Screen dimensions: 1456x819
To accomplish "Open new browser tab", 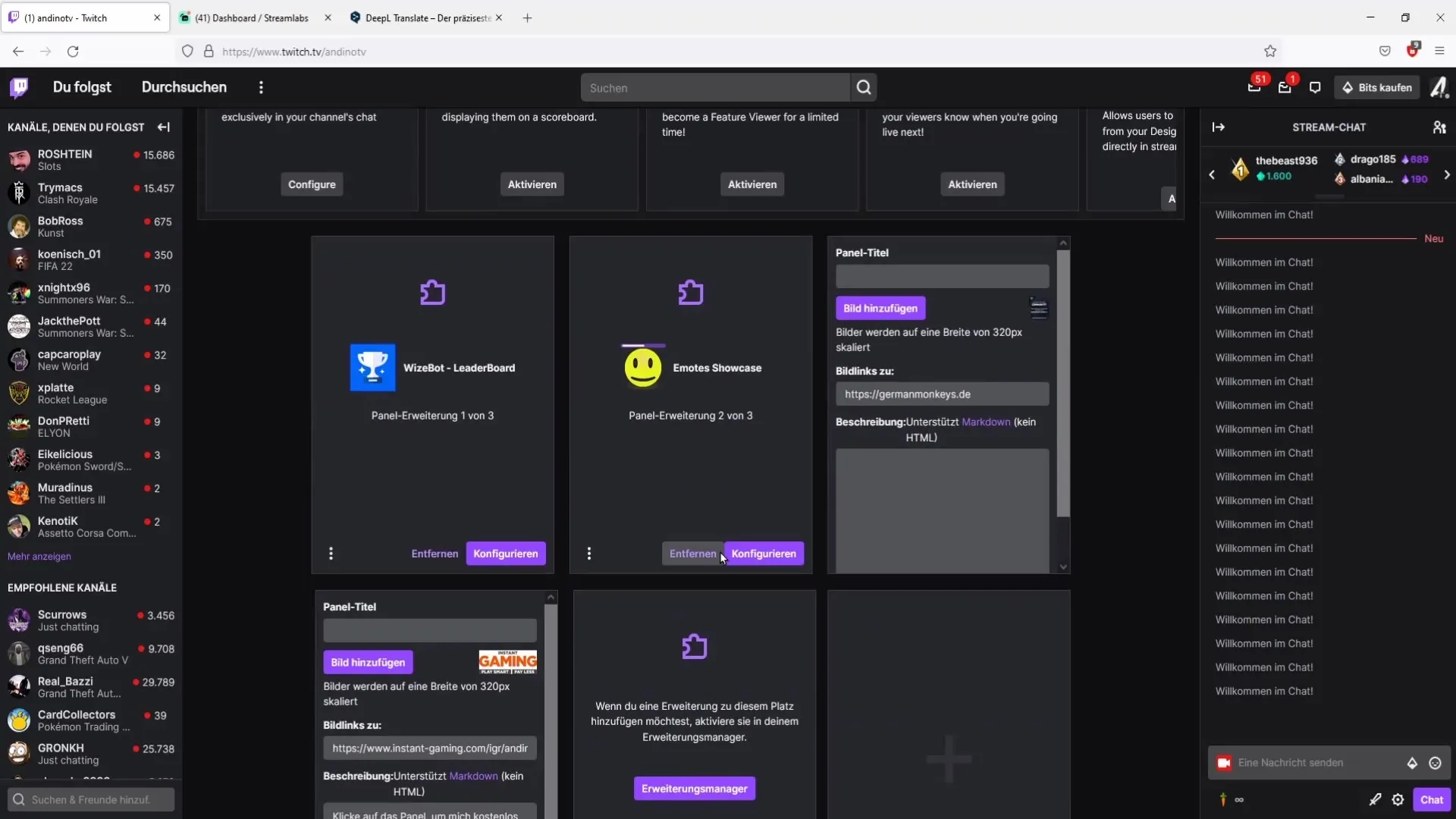I will (x=527, y=17).
